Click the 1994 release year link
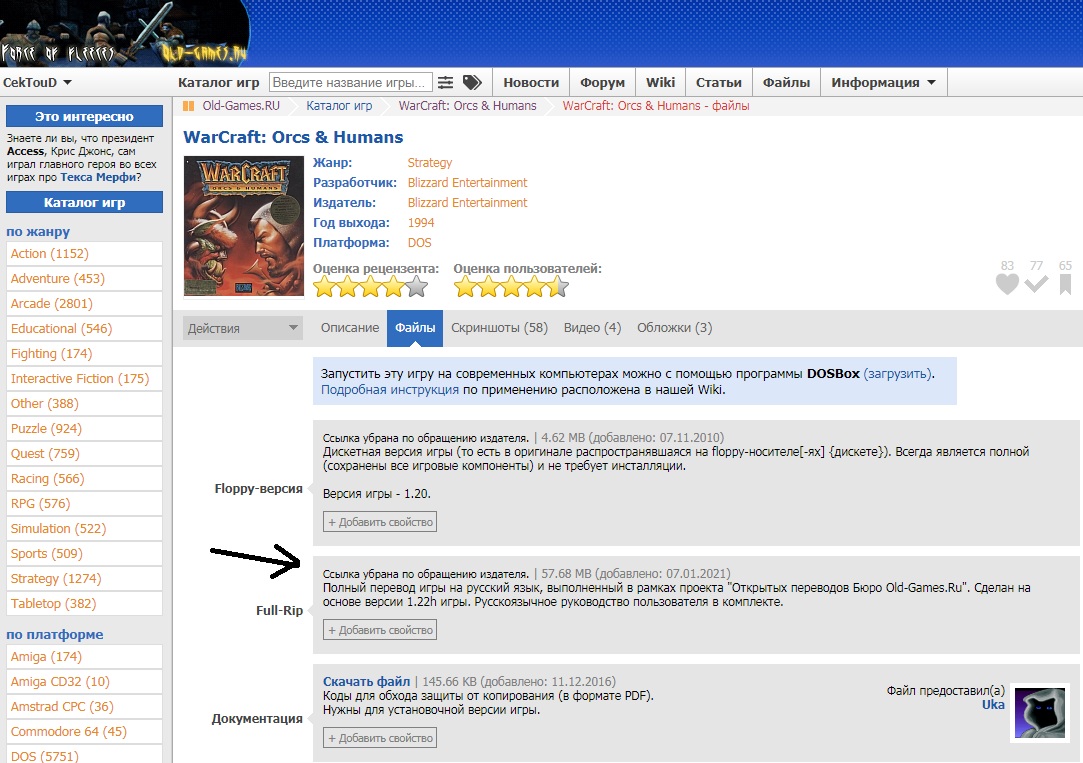This screenshot has width=1083, height=763. coord(421,222)
